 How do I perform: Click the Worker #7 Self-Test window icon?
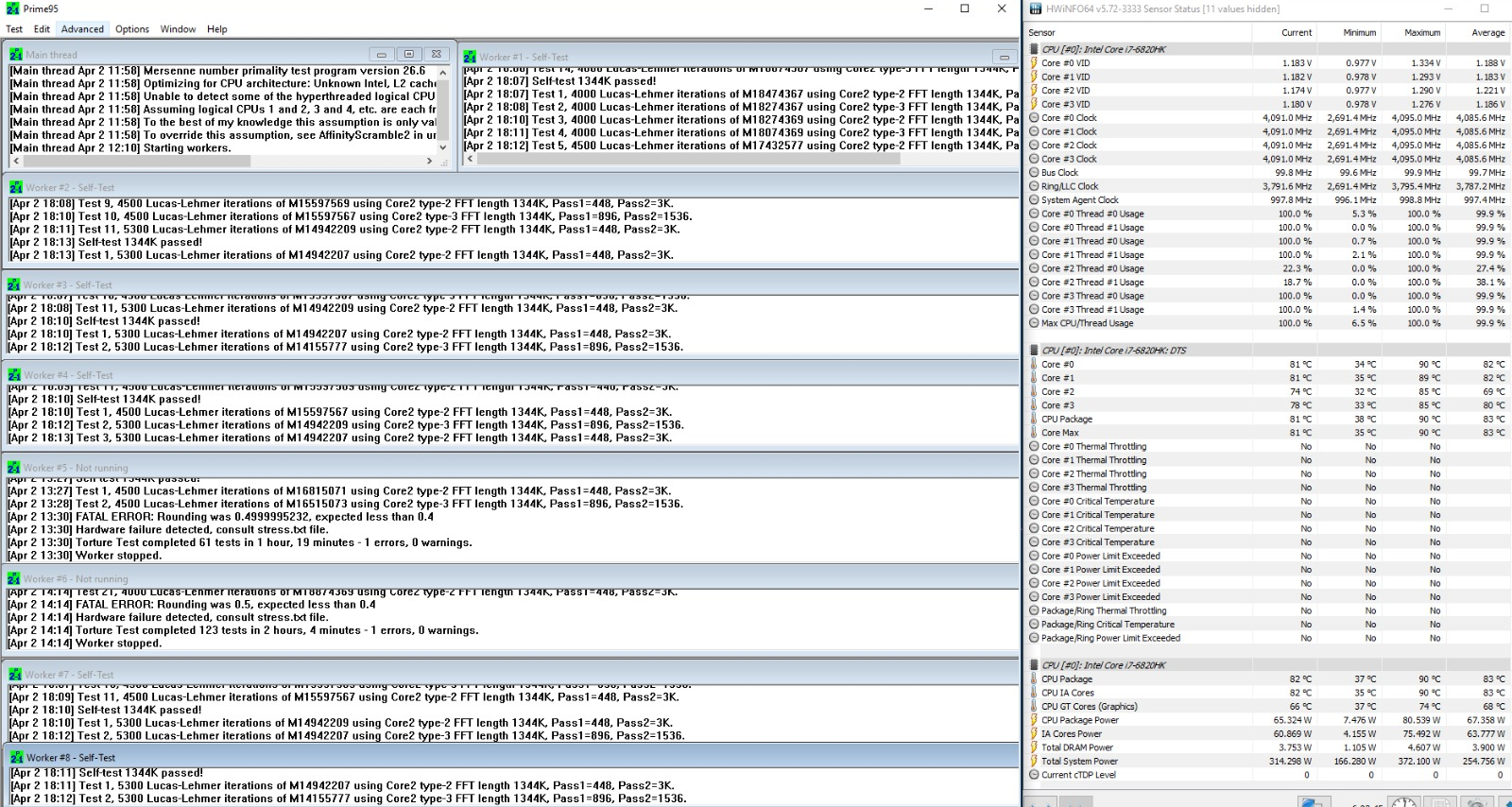pos(15,675)
